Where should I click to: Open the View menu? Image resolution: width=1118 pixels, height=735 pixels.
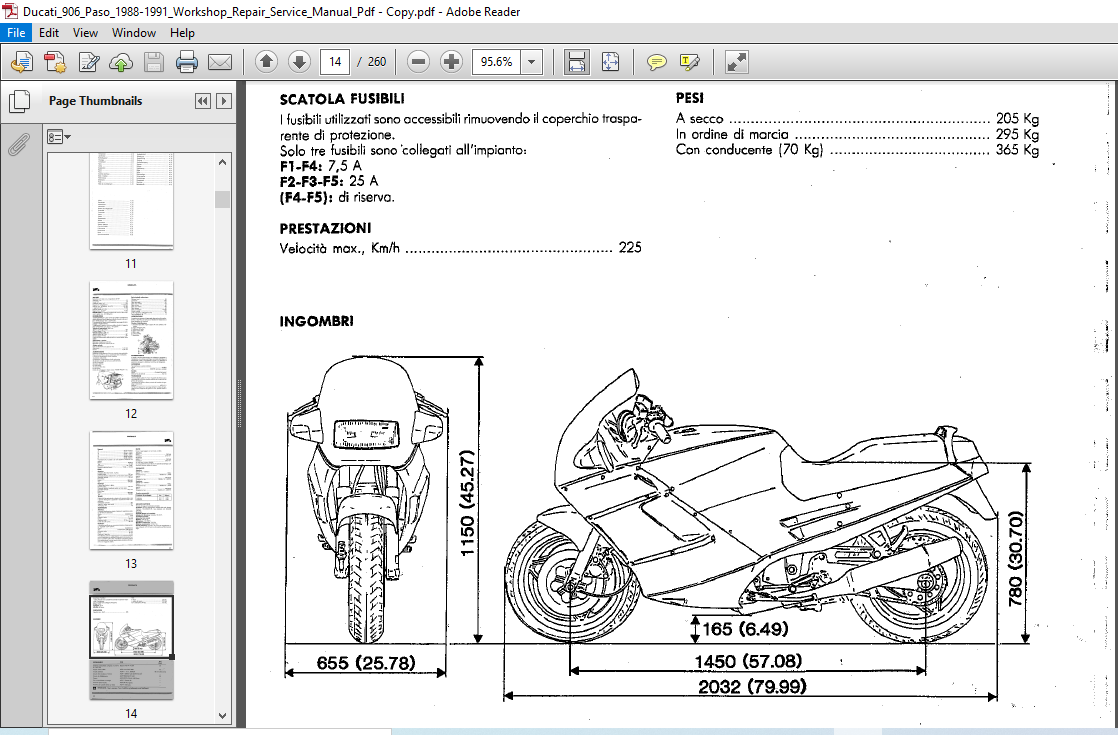85,33
